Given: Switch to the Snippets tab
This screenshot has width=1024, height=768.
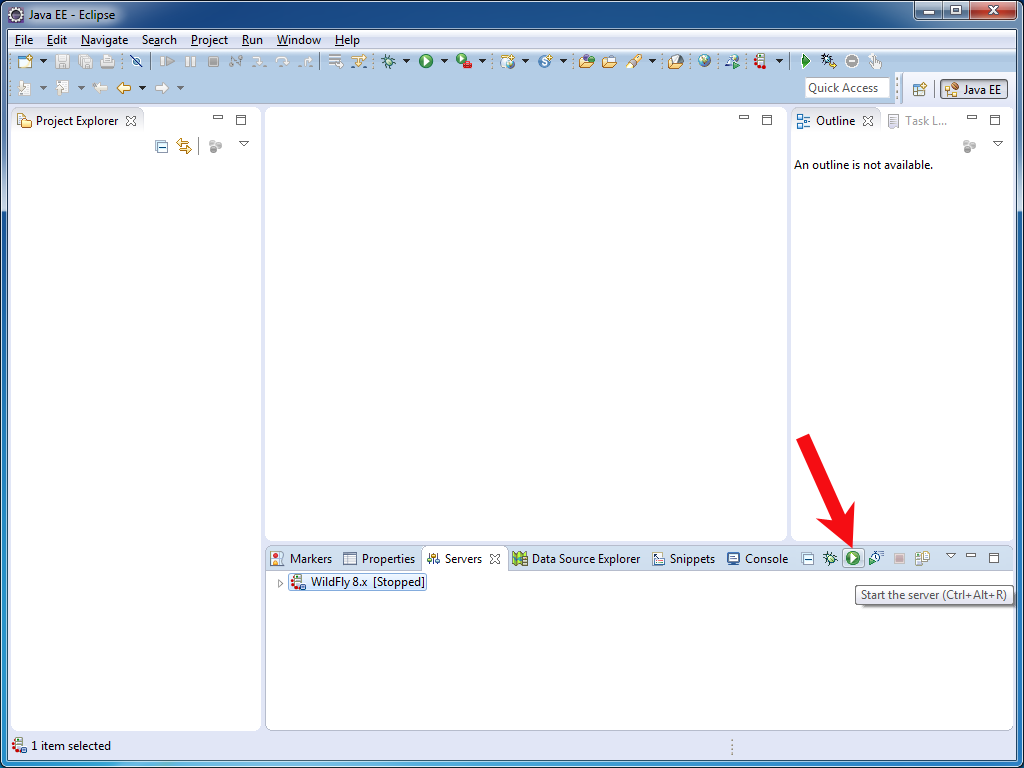Looking at the screenshot, I should pyautogui.click(x=684, y=559).
